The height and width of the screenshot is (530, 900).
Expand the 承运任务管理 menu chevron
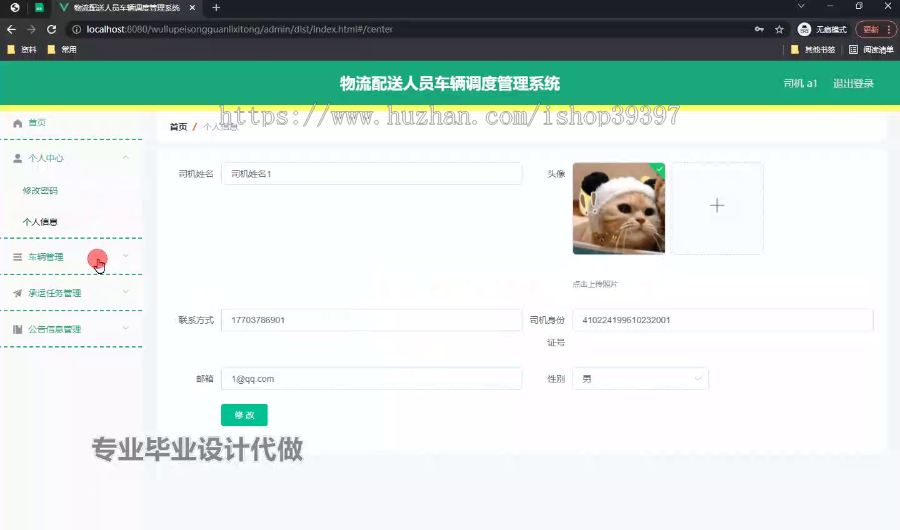coord(126,292)
